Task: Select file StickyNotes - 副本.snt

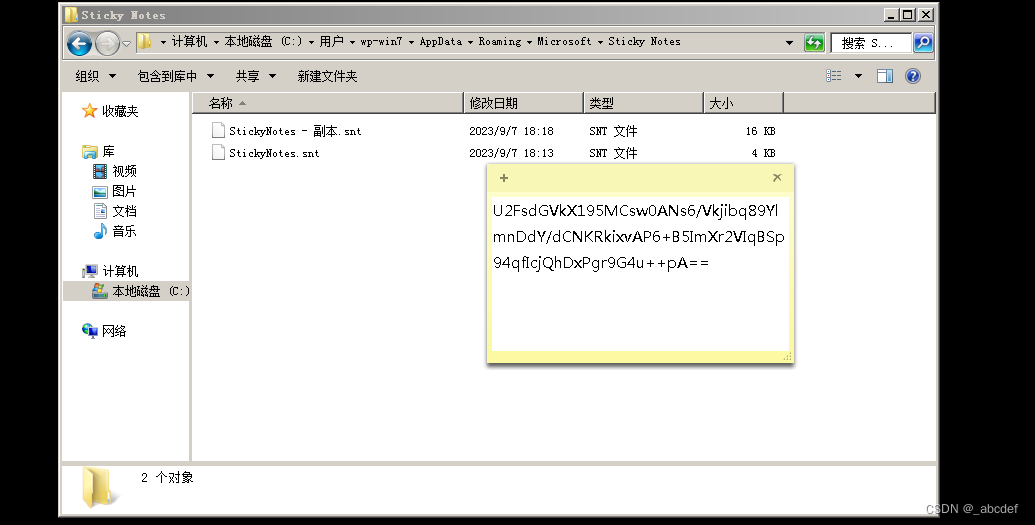Action: 295,131
